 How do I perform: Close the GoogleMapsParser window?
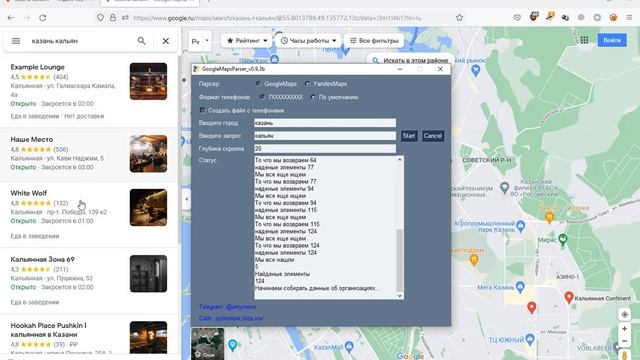440,69
